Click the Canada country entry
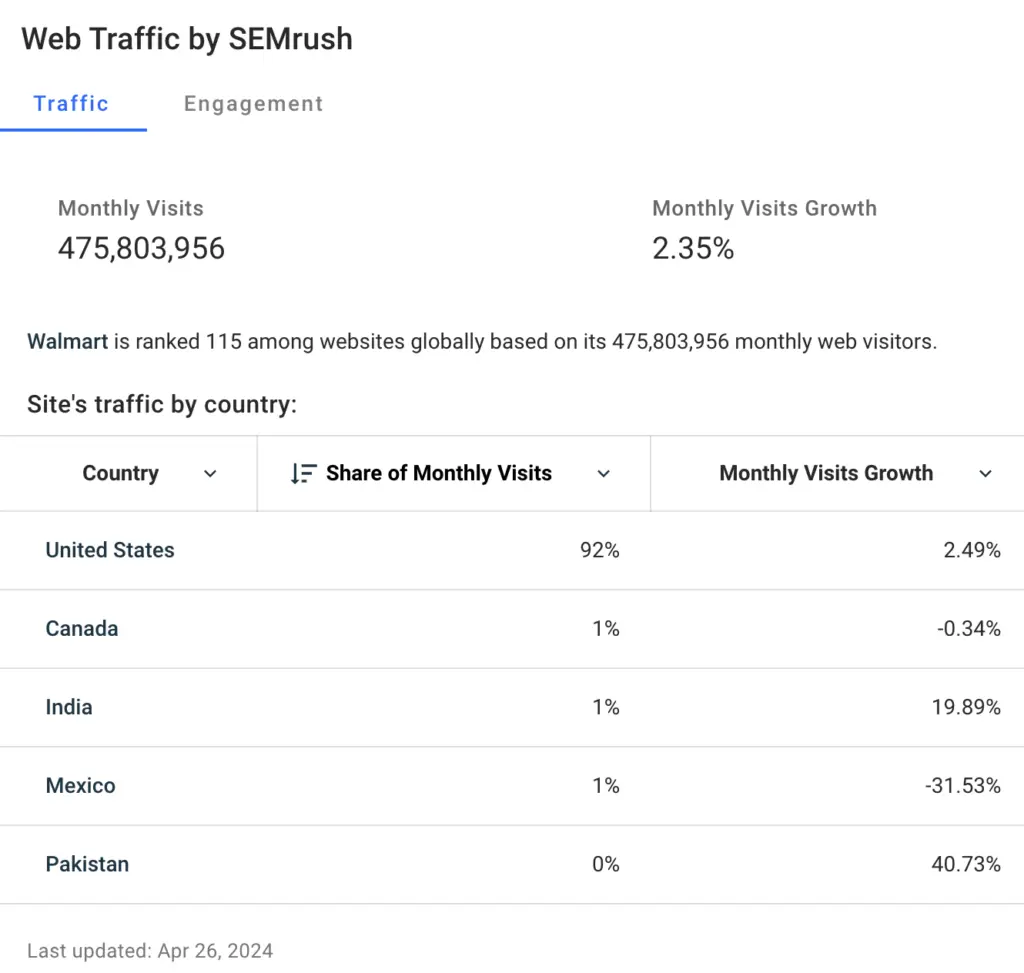This screenshot has width=1024, height=973. pos(81,628)
